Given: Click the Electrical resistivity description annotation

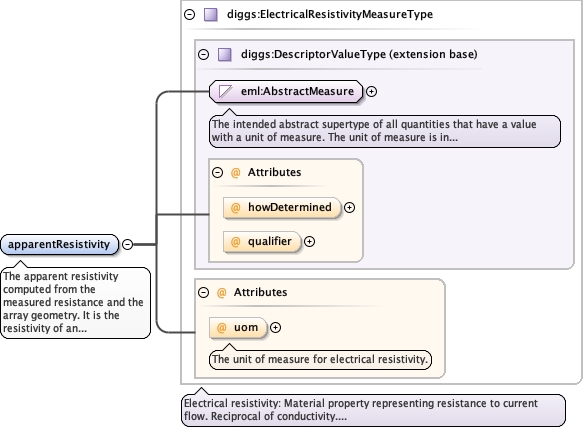Looking at the screenshot, I should (373, 410).
